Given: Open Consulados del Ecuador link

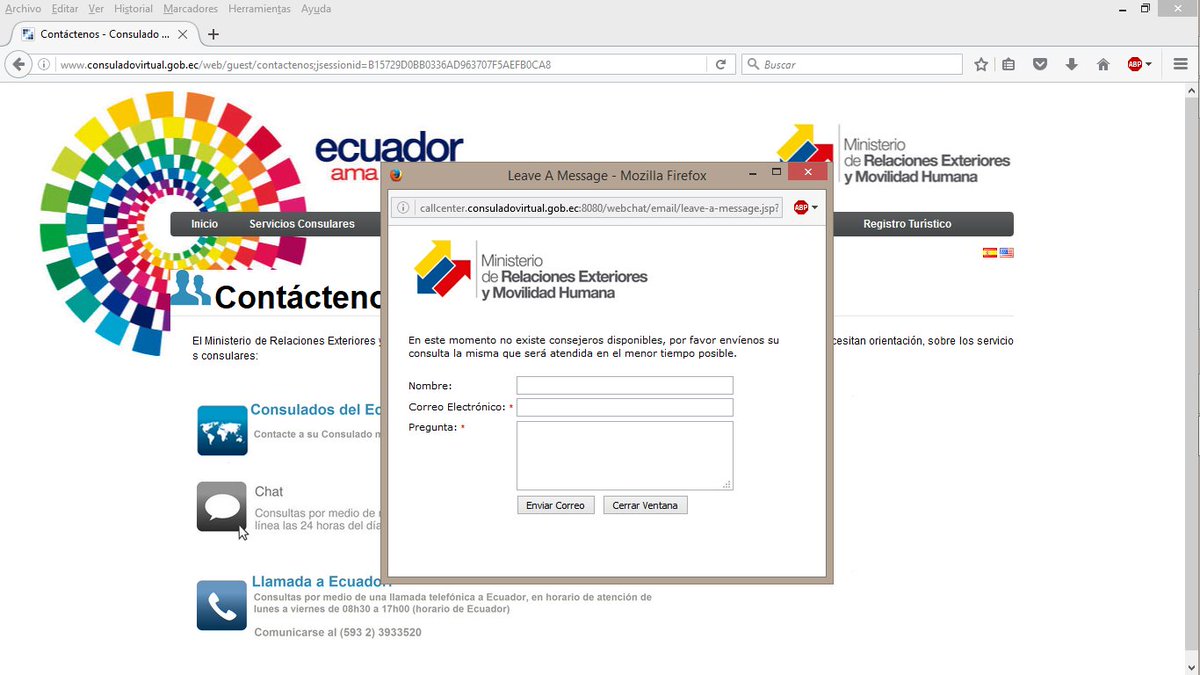Looking at the screenshot, I should [x=315, y=410].
